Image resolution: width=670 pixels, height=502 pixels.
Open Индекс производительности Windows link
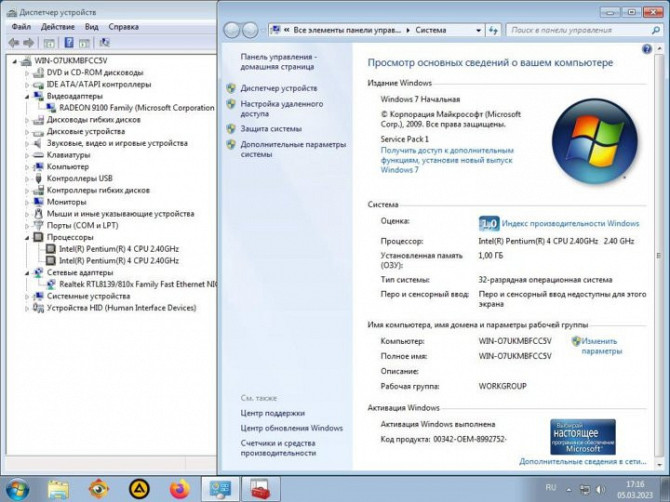pos(570,223)
